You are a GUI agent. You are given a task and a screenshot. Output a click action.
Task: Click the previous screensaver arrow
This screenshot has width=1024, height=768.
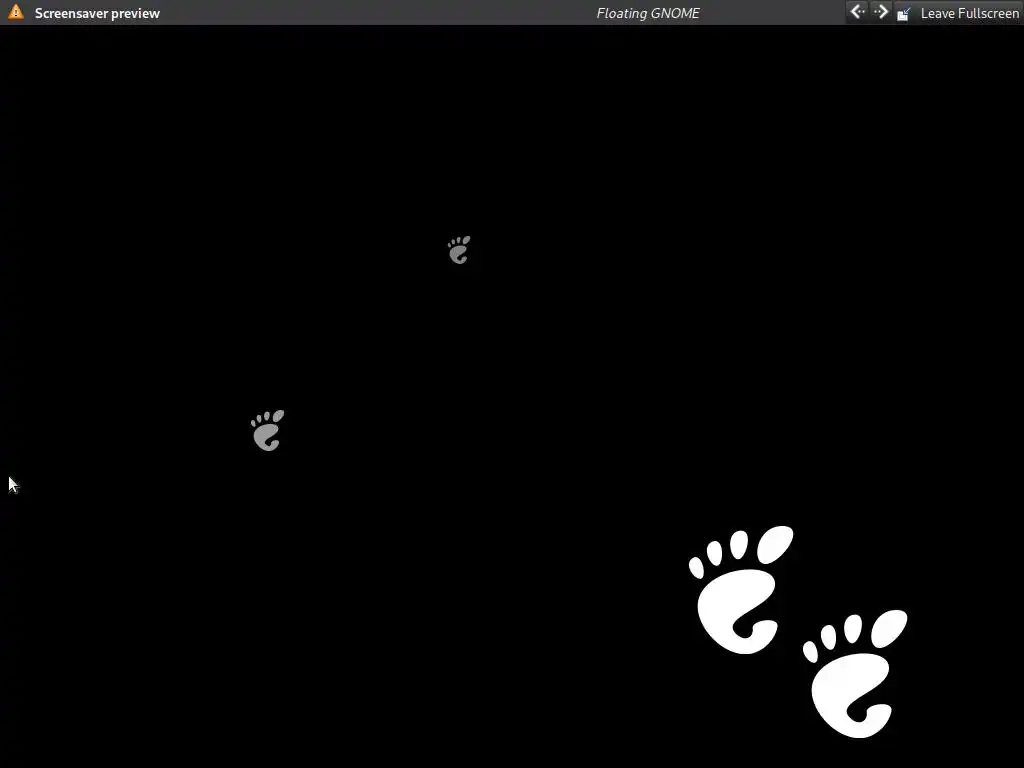[857, 12]
